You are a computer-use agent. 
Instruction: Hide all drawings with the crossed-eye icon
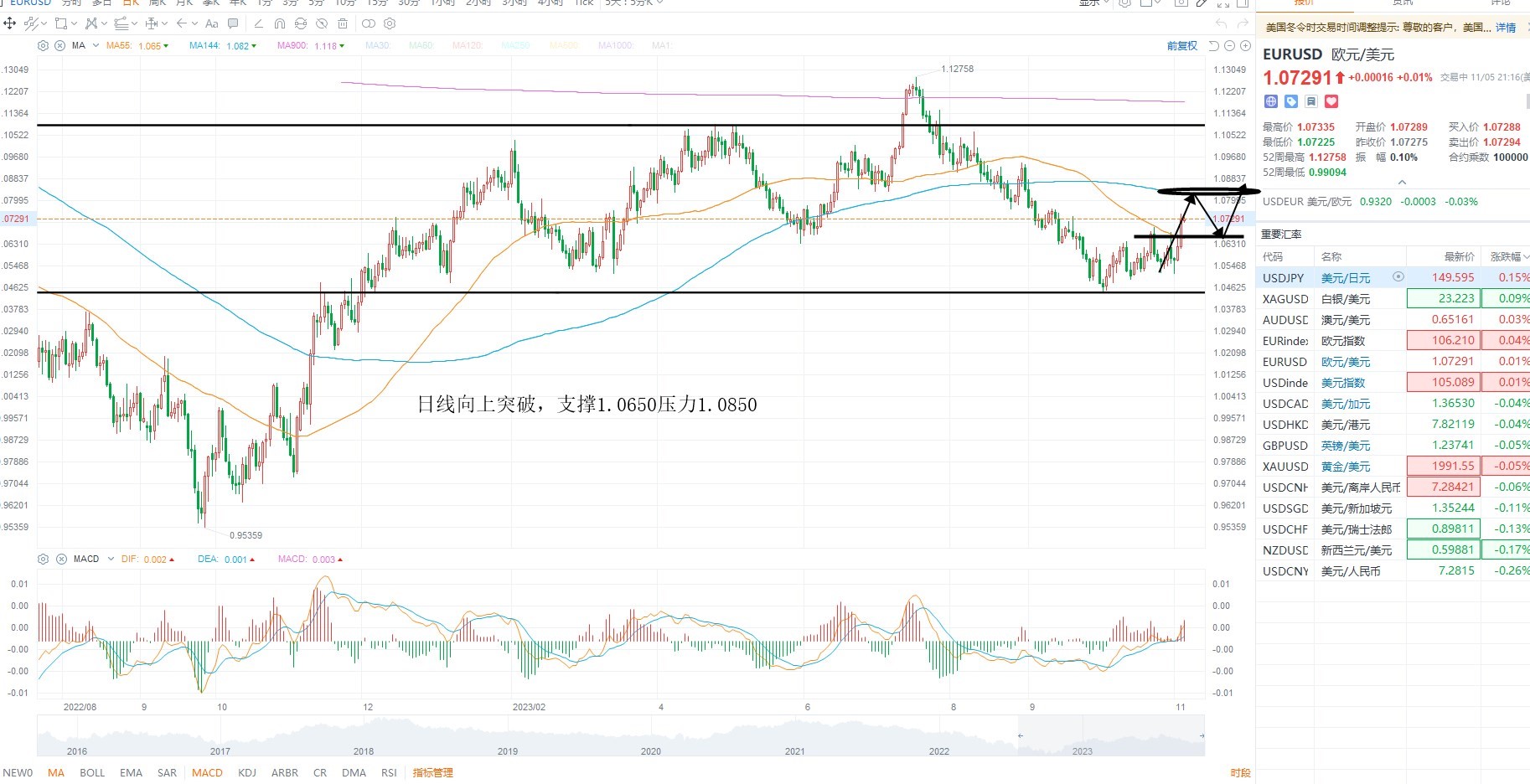point(322,23)
